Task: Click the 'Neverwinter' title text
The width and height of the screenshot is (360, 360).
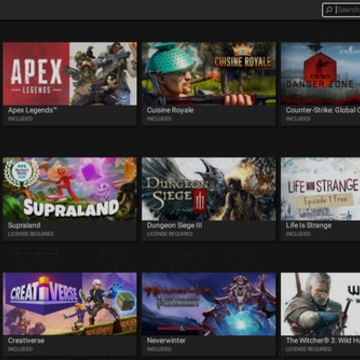Action: [166, 341]
